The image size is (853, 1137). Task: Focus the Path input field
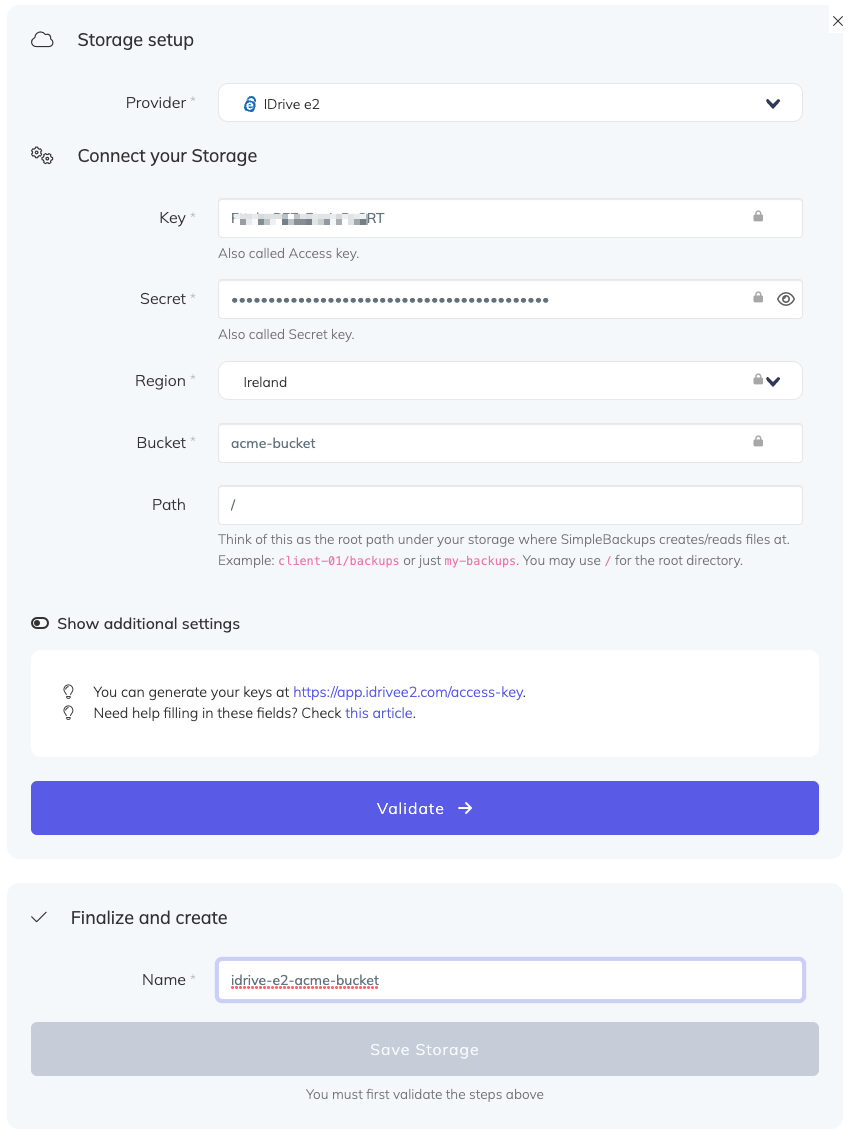pyautogui.click(x=510, y=505)
